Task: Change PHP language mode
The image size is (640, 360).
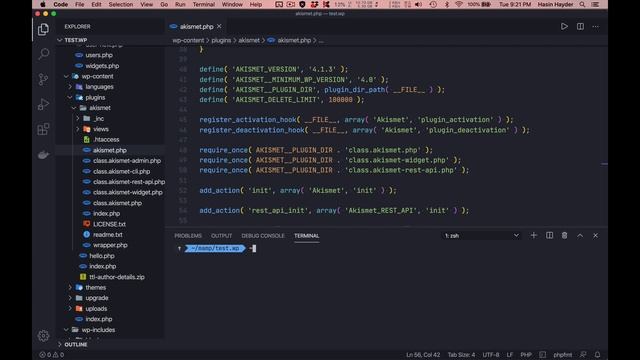Action: [526, 355]
